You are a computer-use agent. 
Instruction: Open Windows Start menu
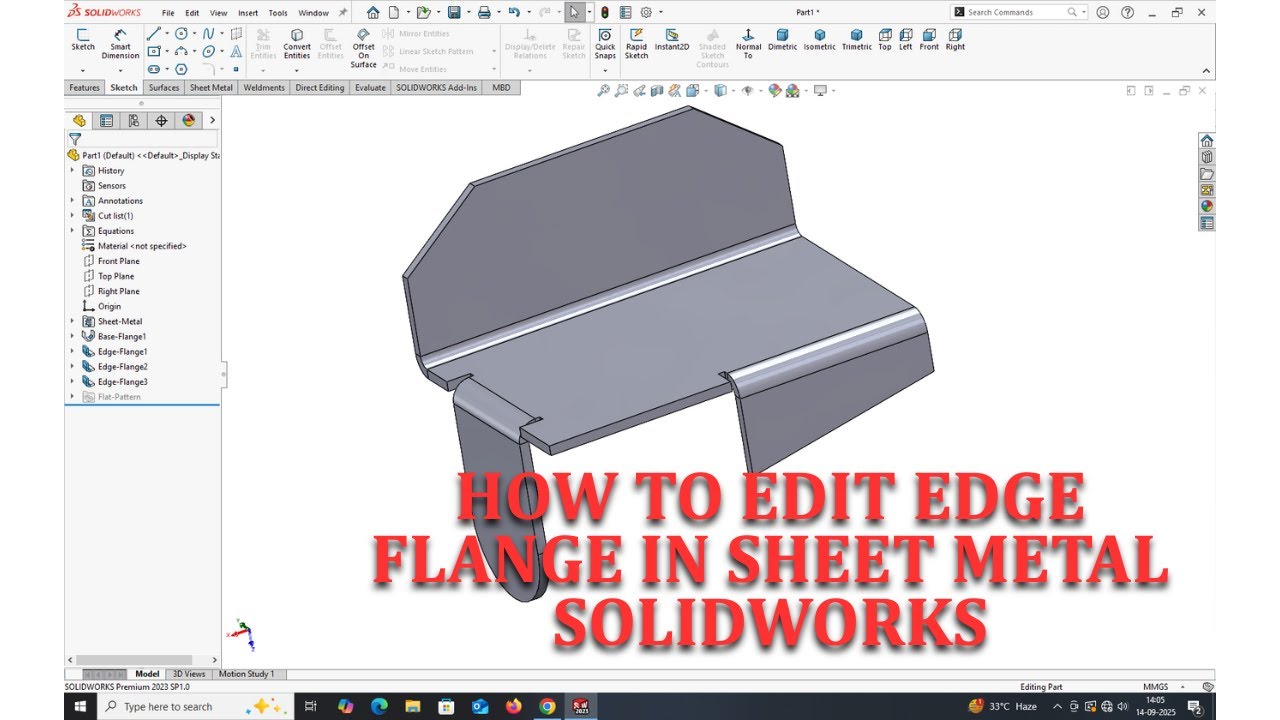point(81,706)
